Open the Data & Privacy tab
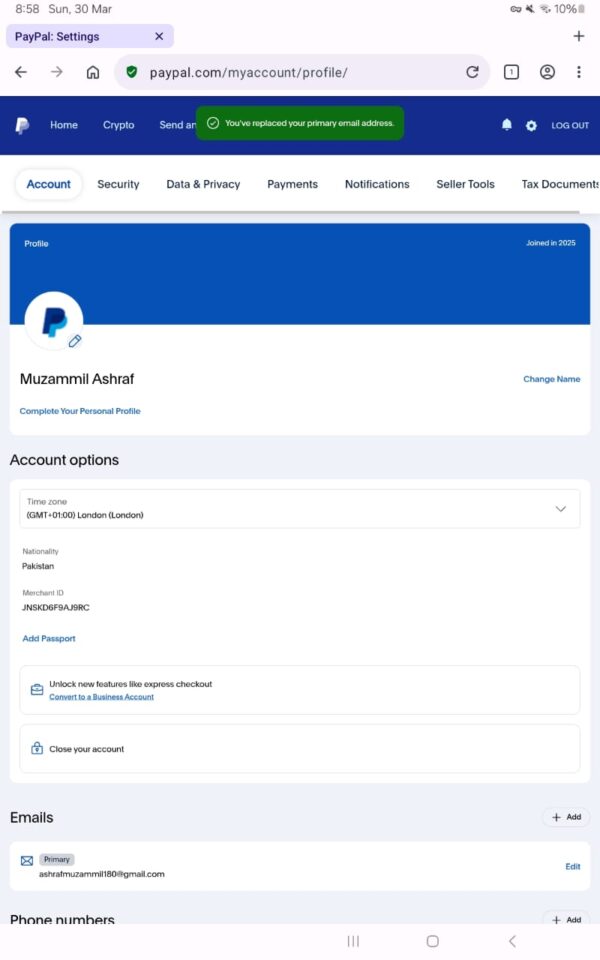The width and height of the screenshot is (600, 960). [x=203, y=184]
